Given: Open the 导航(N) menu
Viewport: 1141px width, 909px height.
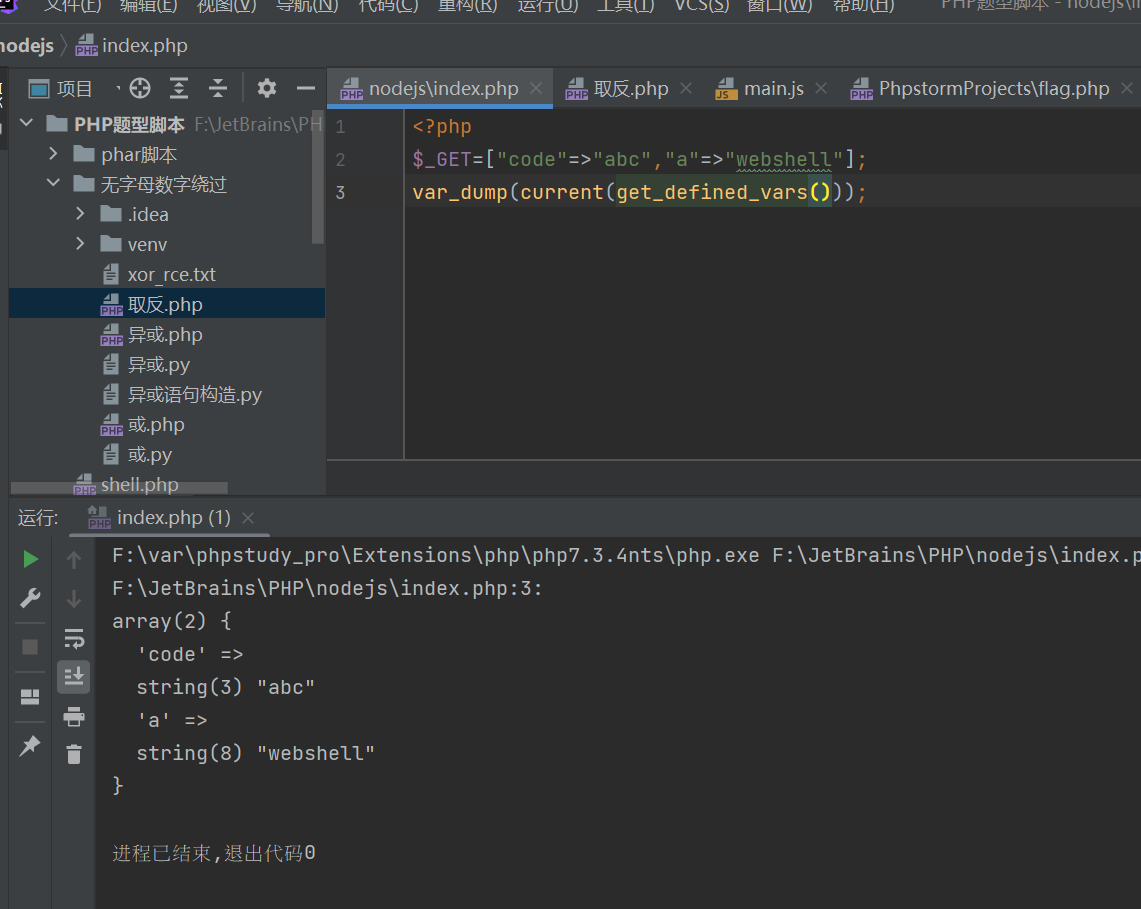Looking at the screenshot, I should pyautogui.click(x=307, y=6).
